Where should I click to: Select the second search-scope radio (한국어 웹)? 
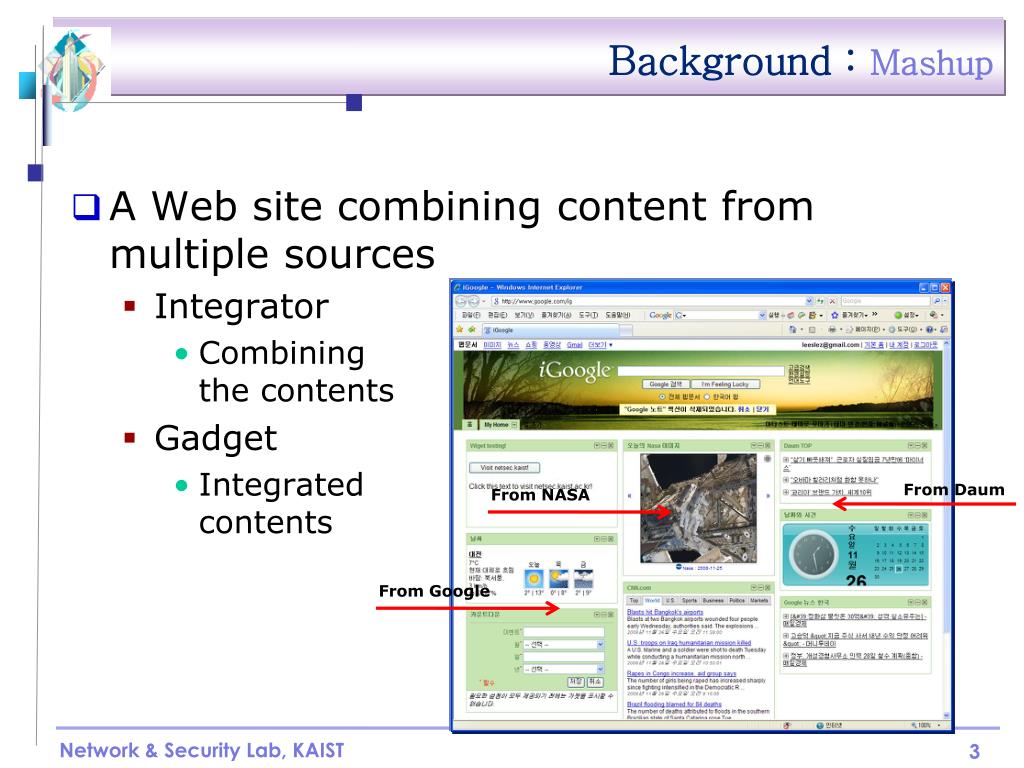707,396
